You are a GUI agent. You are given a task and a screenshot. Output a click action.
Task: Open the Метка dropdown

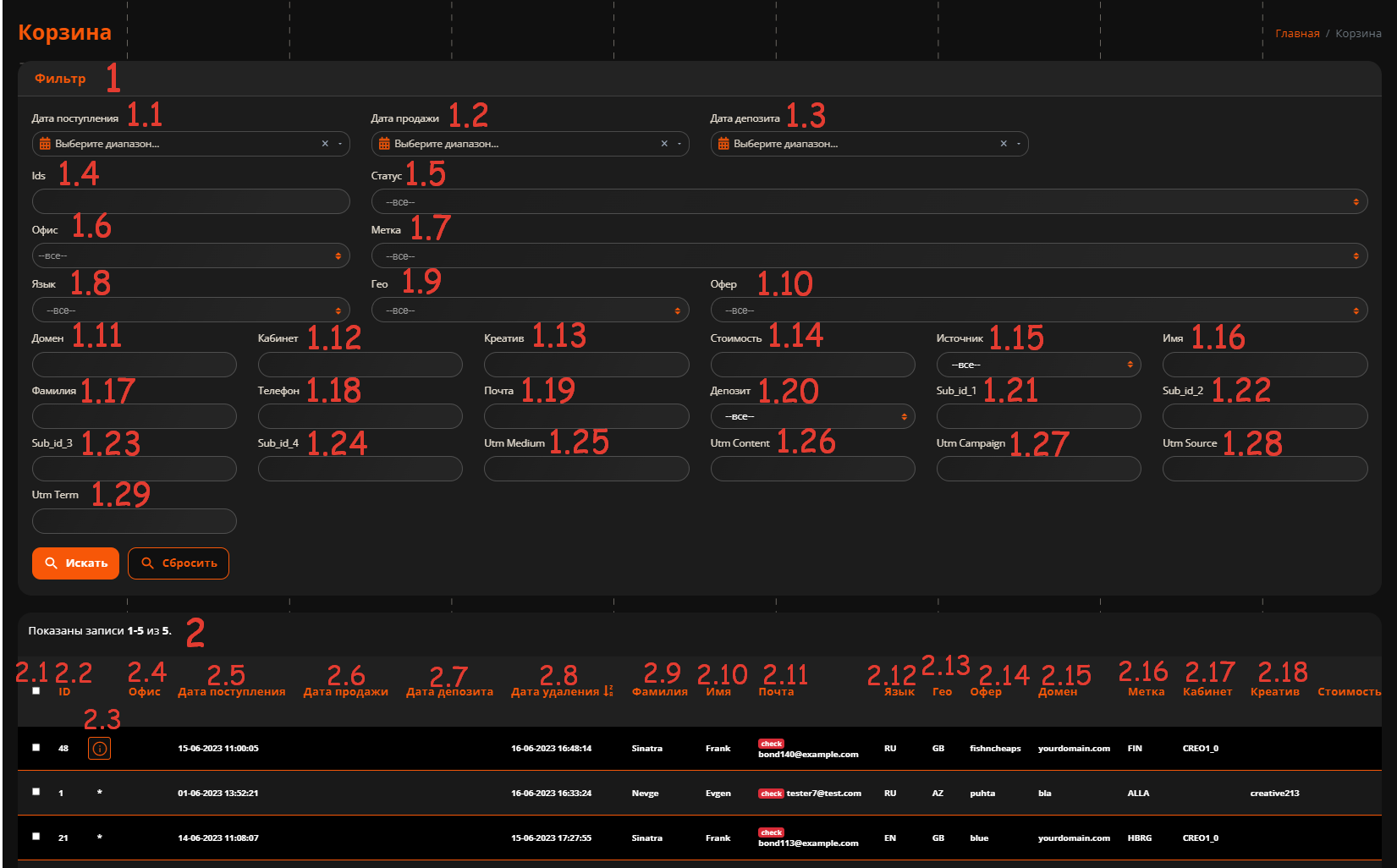pos(869,255)
